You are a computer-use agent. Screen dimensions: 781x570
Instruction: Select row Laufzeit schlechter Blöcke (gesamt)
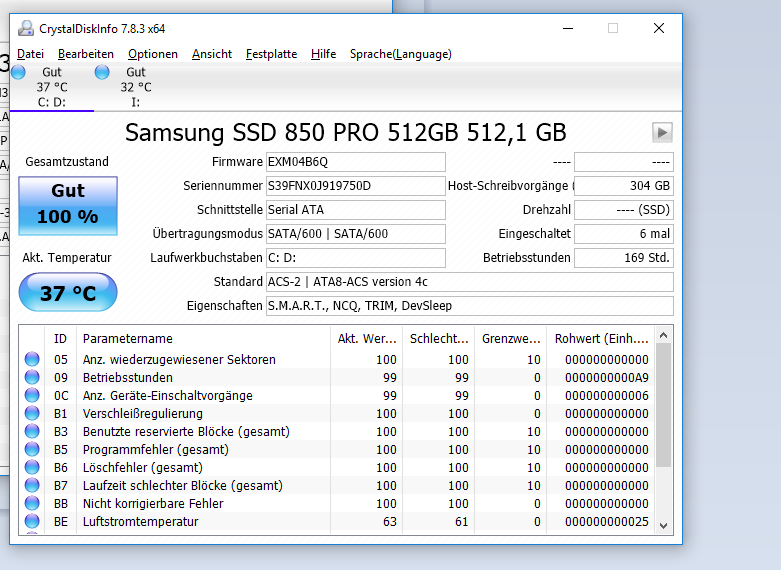tap(337, 485)
